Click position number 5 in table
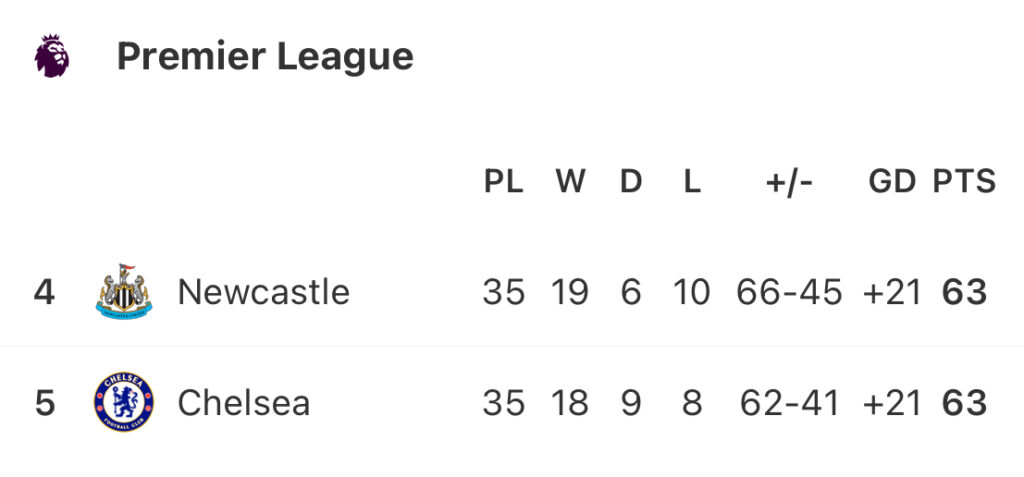The image size is (1024, 477). (44, 403)
